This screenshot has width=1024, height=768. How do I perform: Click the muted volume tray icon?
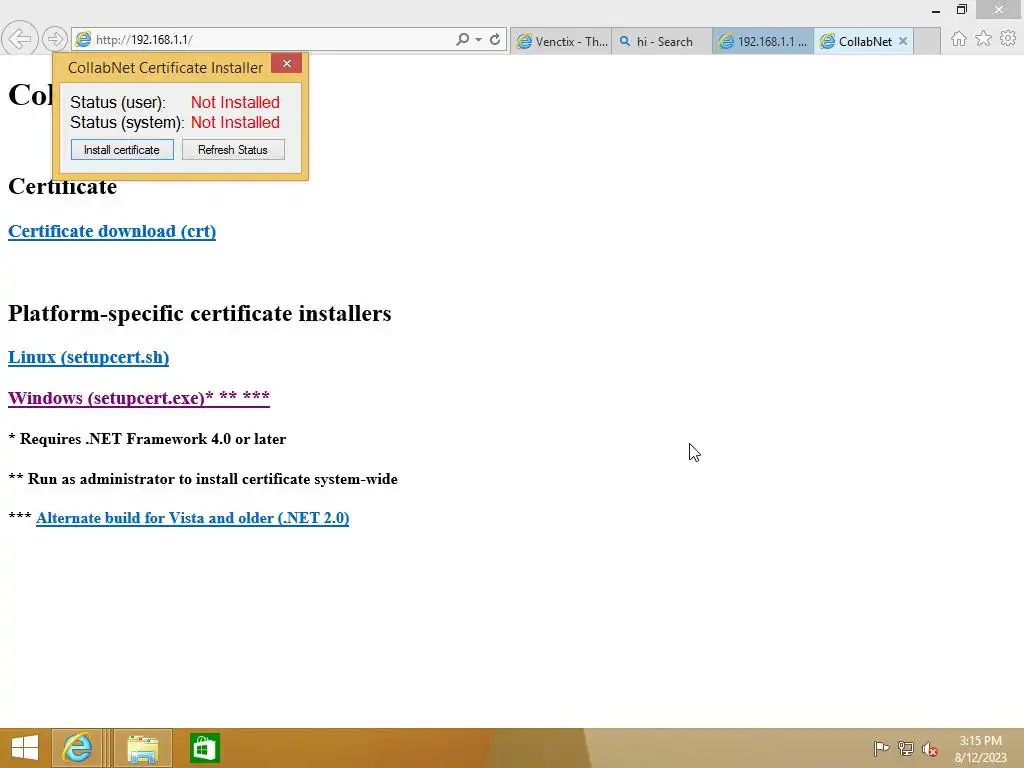[930, 749]
